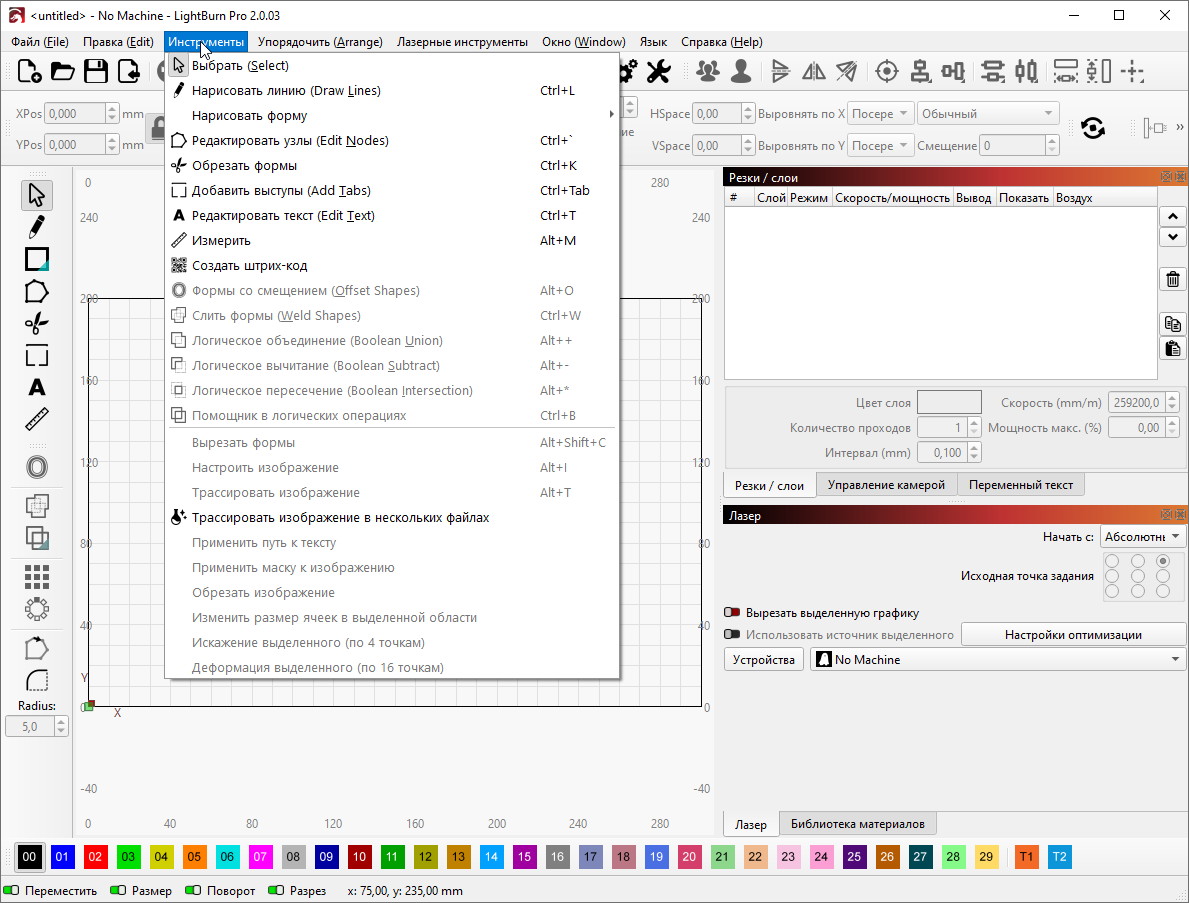The width and height of the screenshot is (1189, 903).
Task: Click HSpace spinner arrows
Action: click(748, 114)
